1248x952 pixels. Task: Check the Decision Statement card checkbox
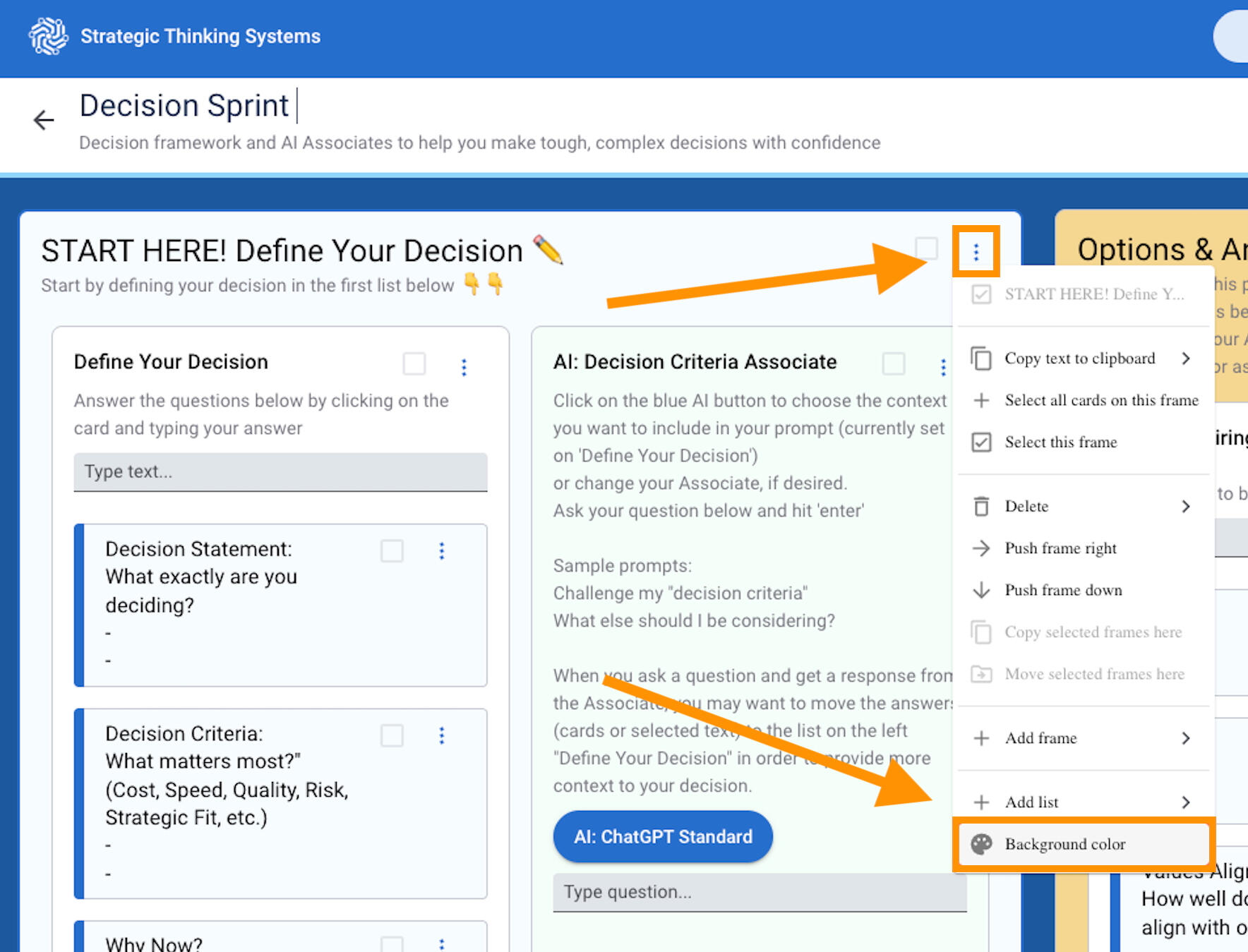392,550
